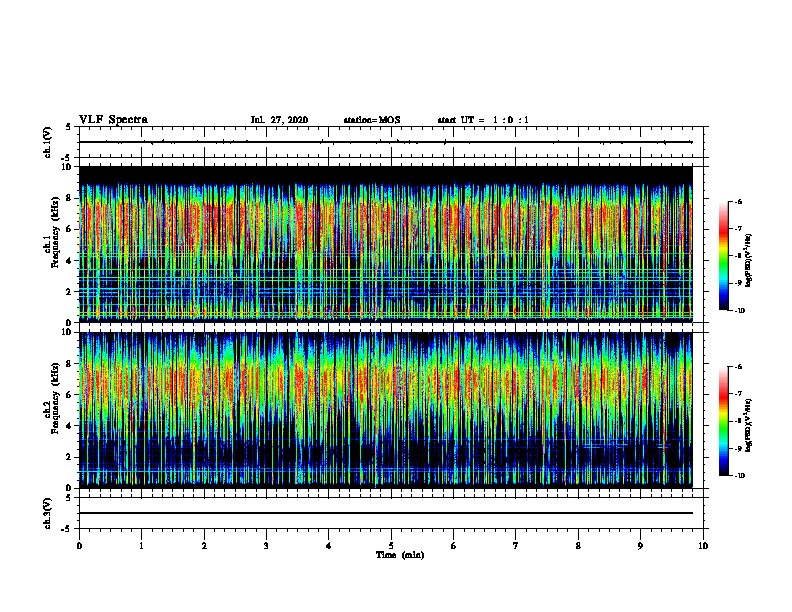This screenshot has width=792, height=612.
Task: Click time axis tick label "9"
Action: click(x=640, y=546)
